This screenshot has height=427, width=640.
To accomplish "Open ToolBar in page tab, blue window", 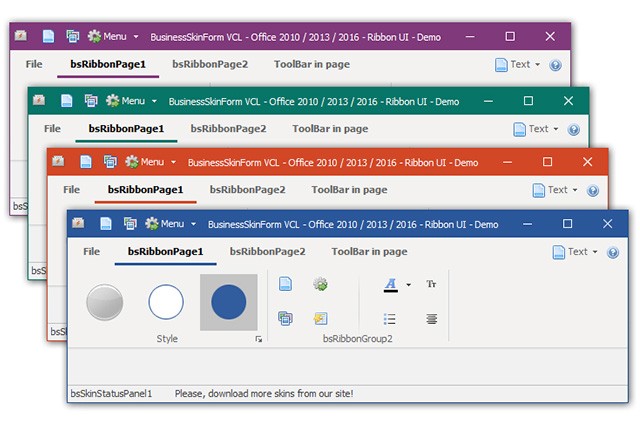I will click(x=369, y=251).
